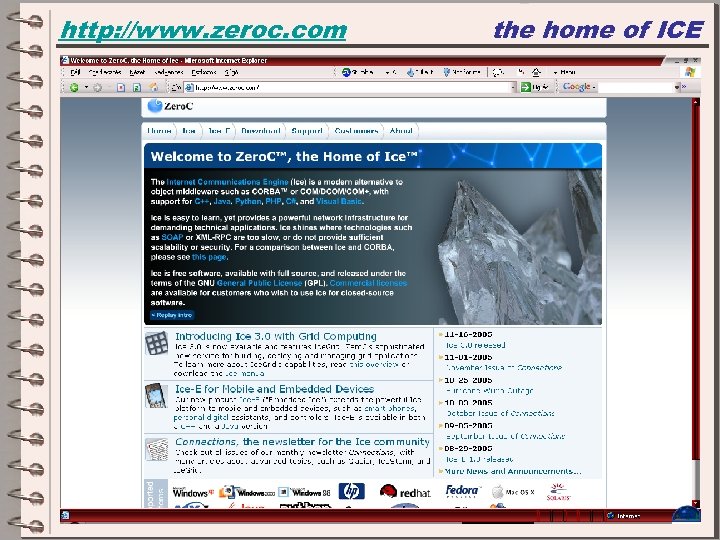The width and height of the screenshot is (720, 540).
Task: Open the Download tab on the ZeroC site
Action: pyautogui.click(x=261, y=131)
